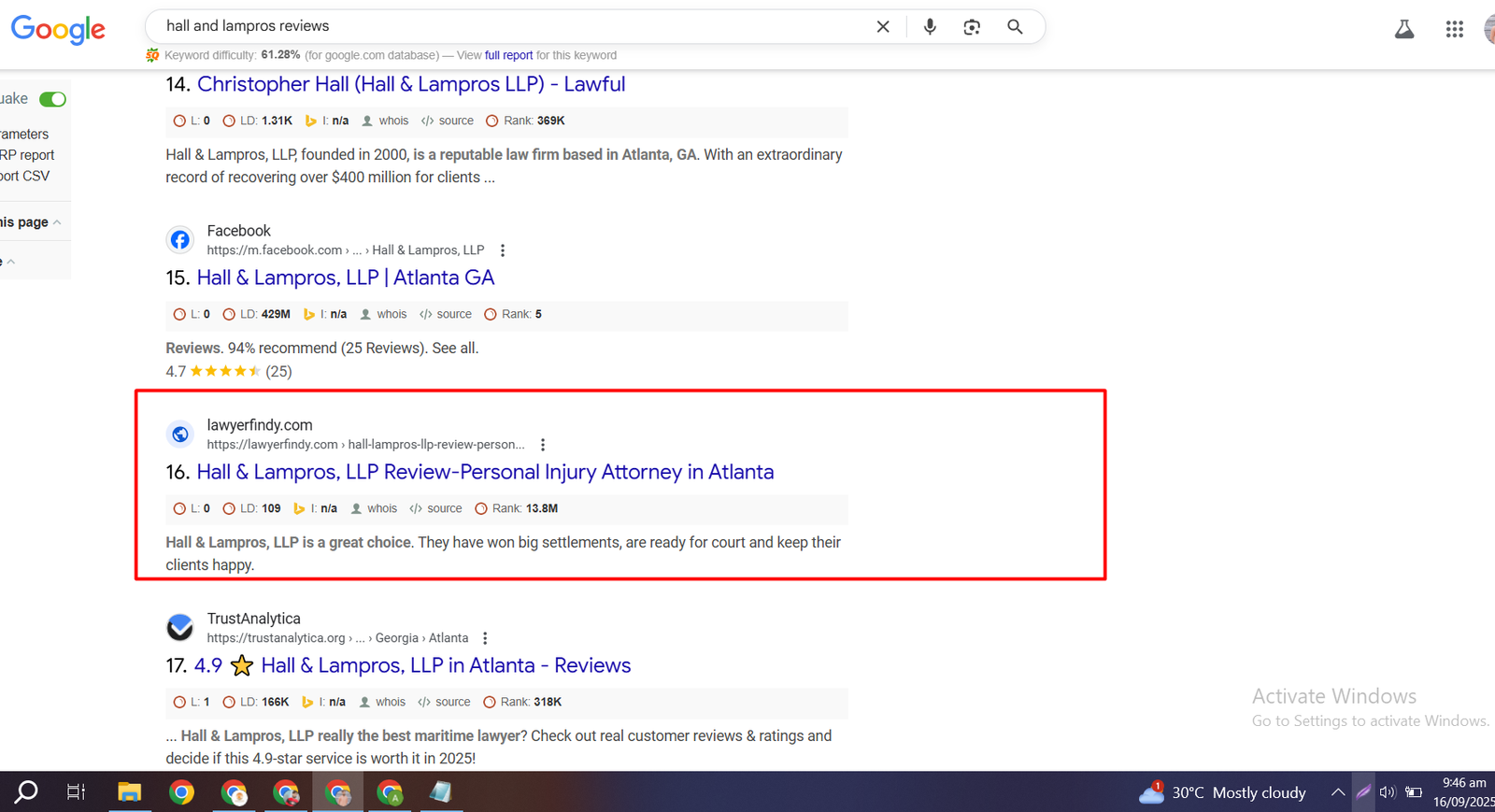Open Google Lens image search
1495x812 pixels.
[x=972, y=27]
